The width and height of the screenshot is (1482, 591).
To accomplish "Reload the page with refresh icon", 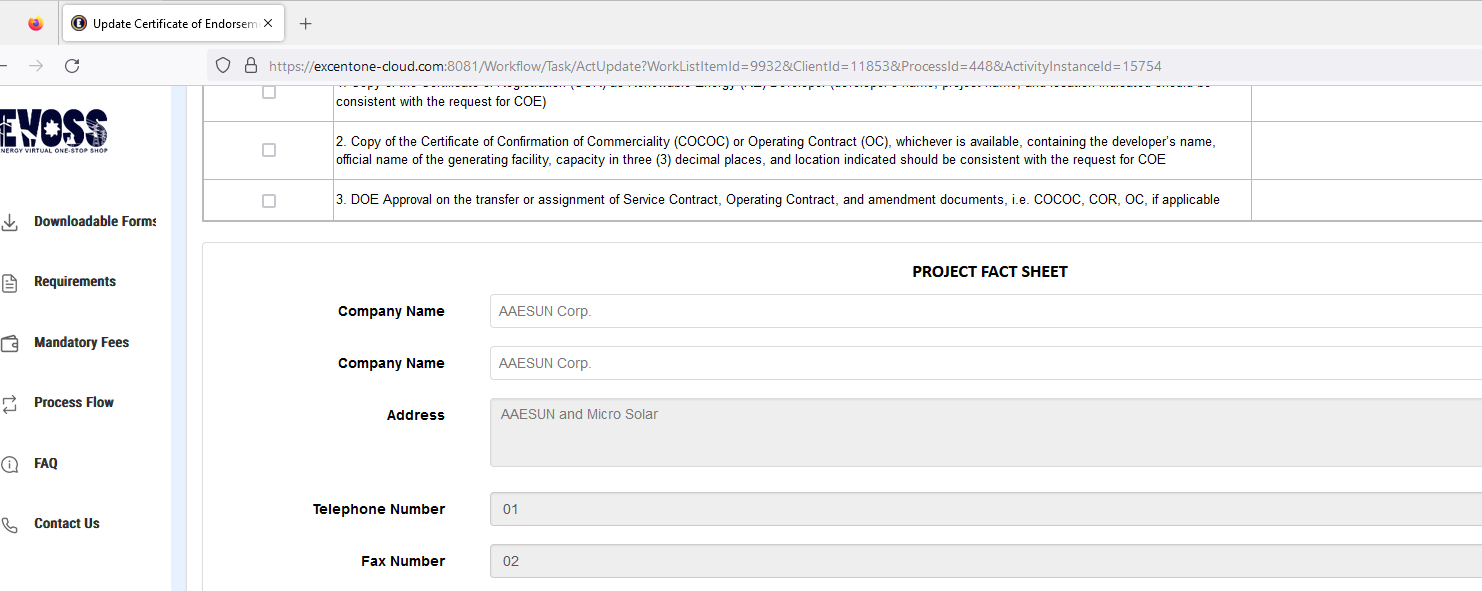I will [72, 66].
